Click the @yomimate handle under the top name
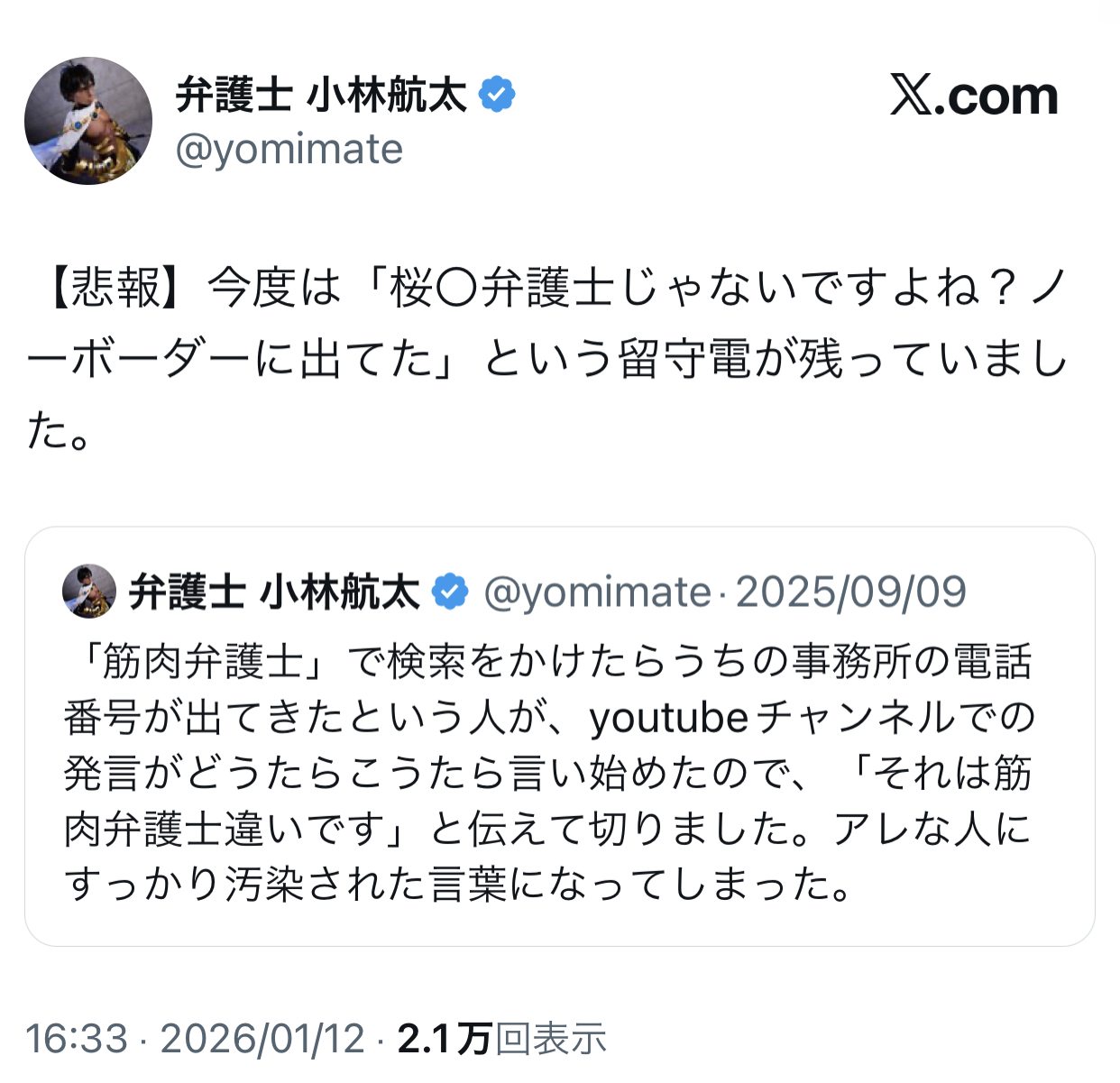 pos(289,150)
